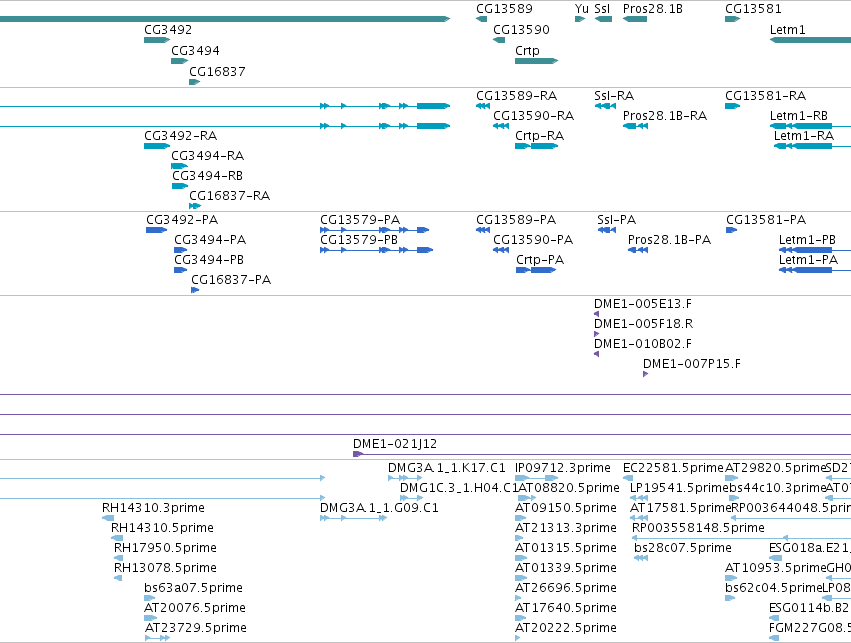This screenshot has height=643, width=851.
Task: Click the CG13589-RA transcript label
Action: pos(517,96)
